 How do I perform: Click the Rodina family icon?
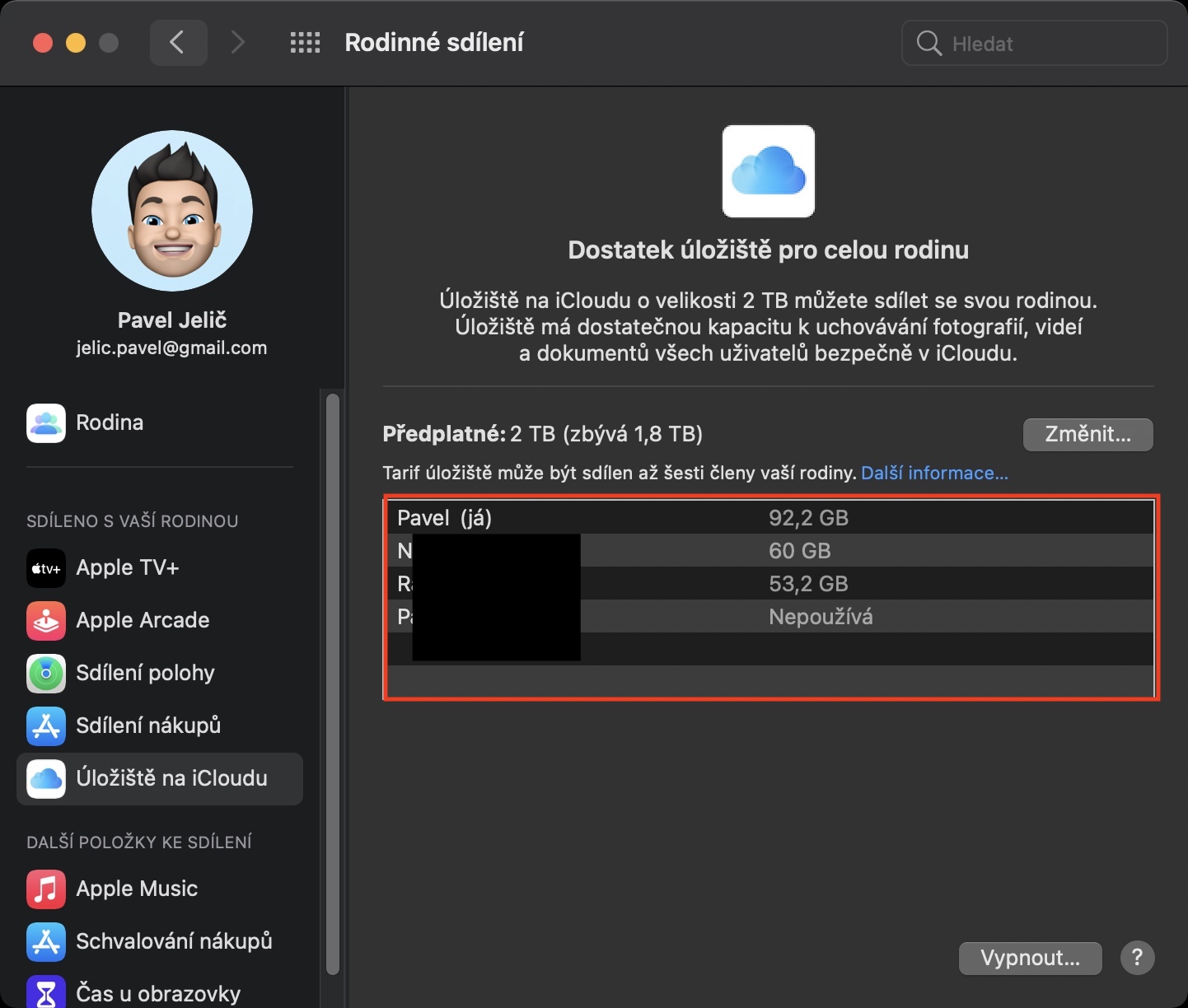pyautogui.click(x=46, y=423)
